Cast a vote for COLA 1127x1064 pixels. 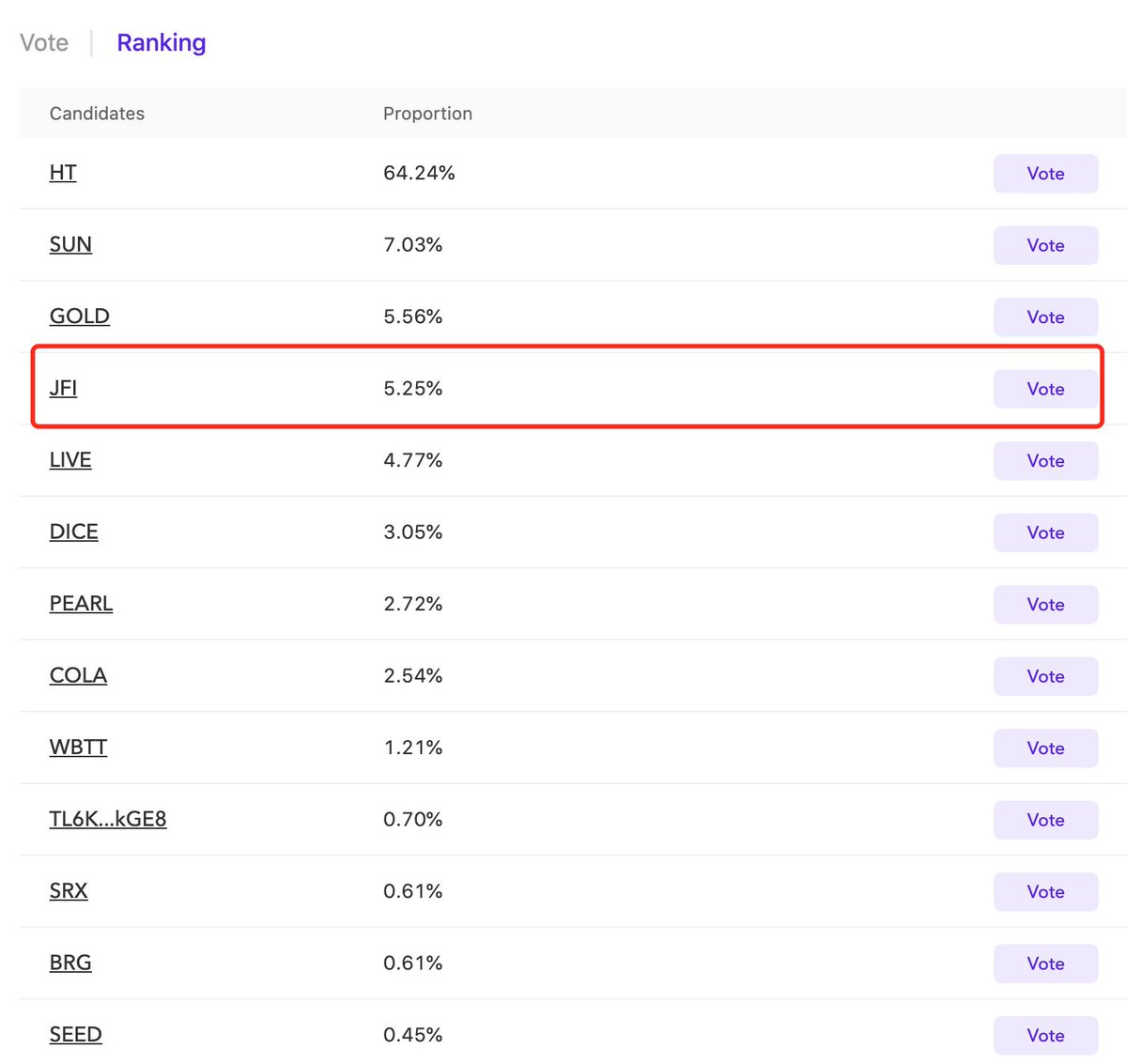pyautogui.click(x=1045, y=676)
